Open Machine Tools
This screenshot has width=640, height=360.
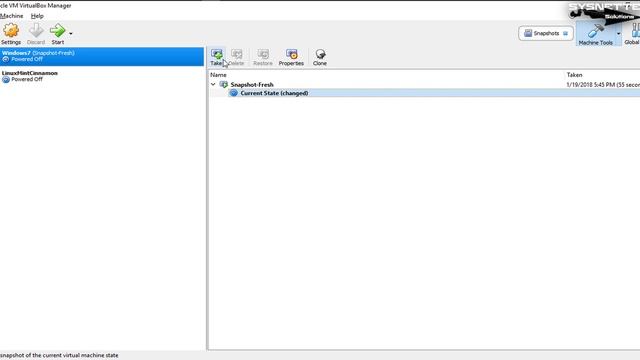point(596,34)
